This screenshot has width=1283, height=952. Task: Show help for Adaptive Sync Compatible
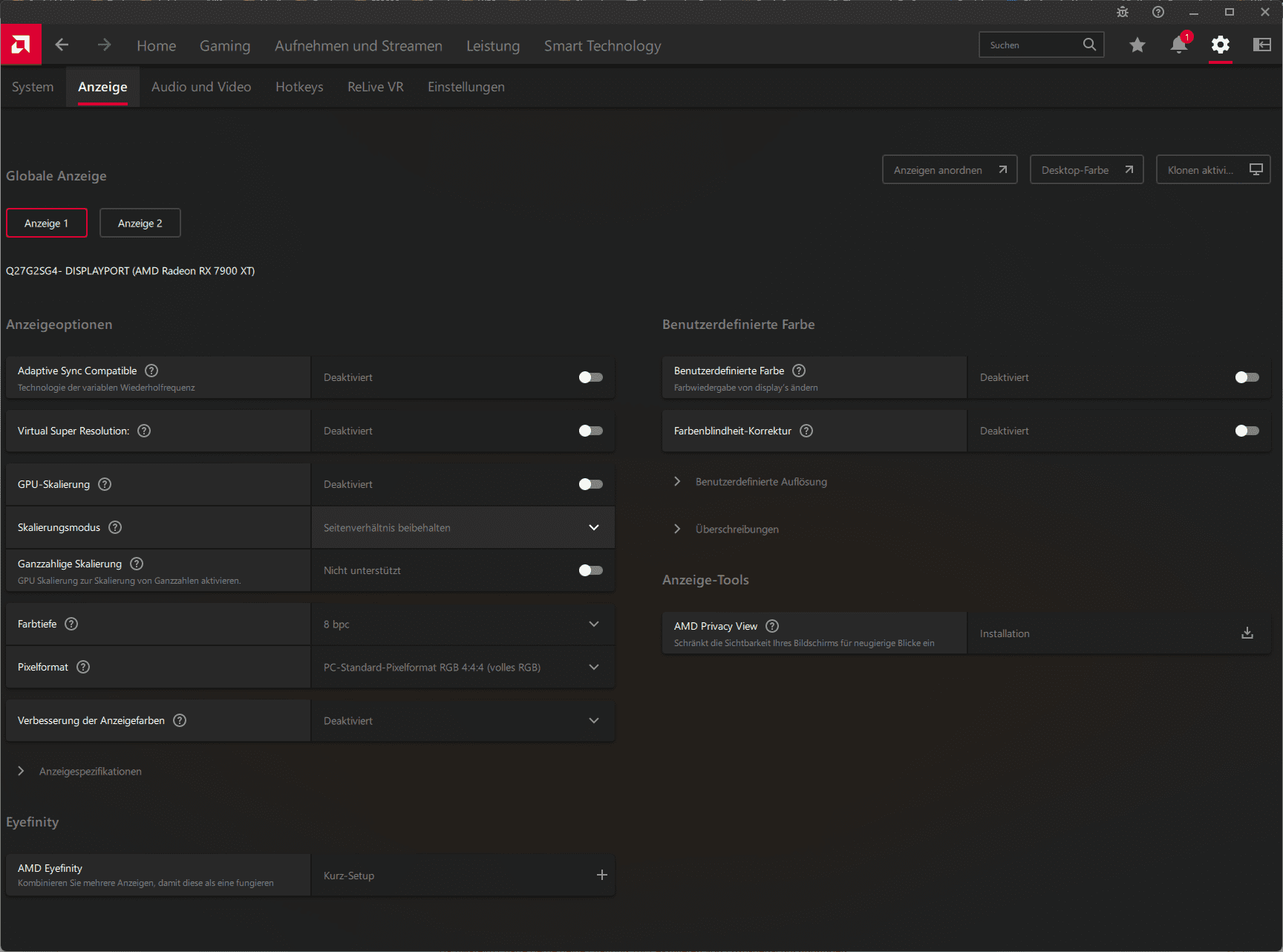coord(151,371)
